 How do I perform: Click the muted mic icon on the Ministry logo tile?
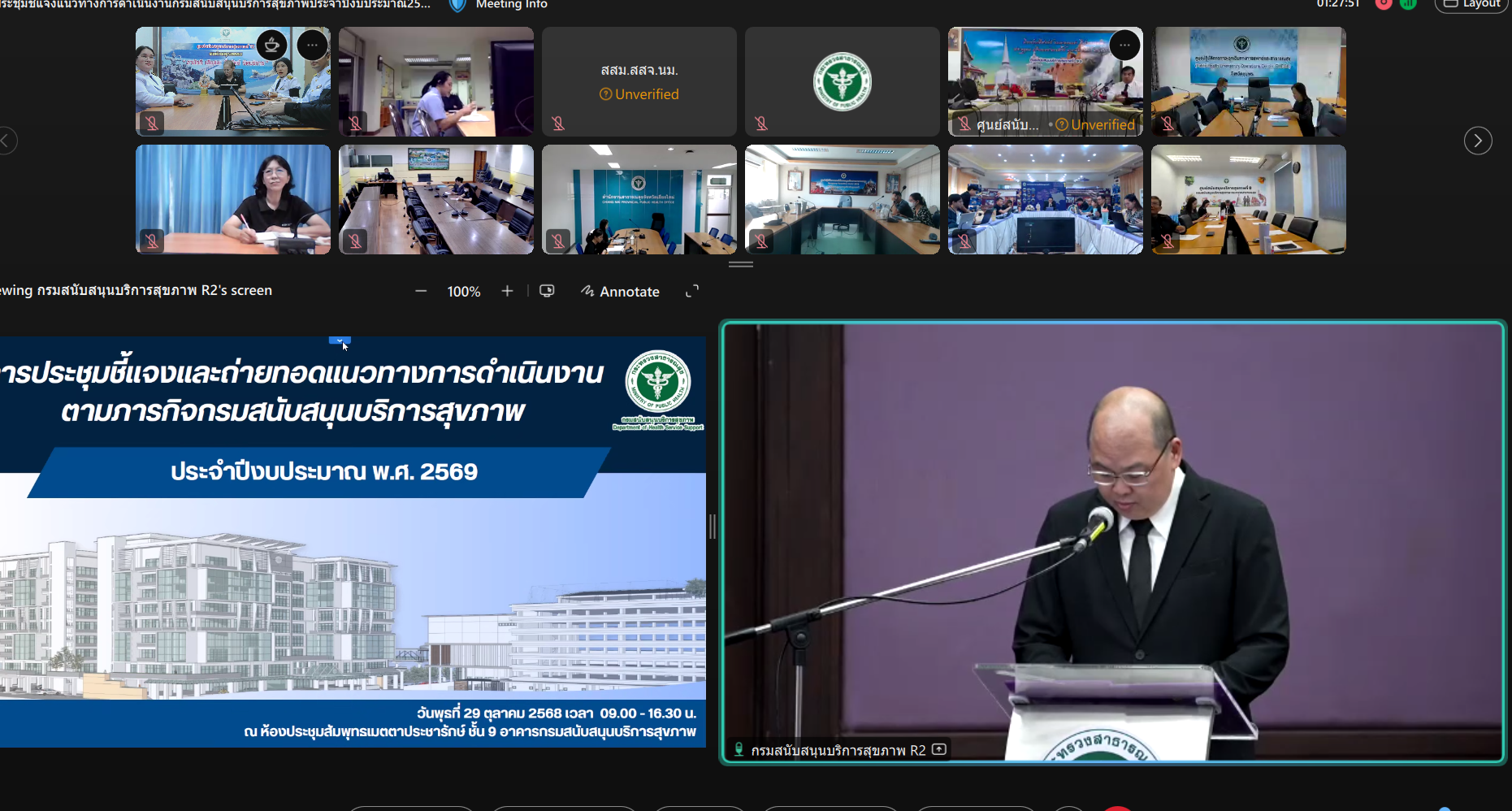click(761, 124)
